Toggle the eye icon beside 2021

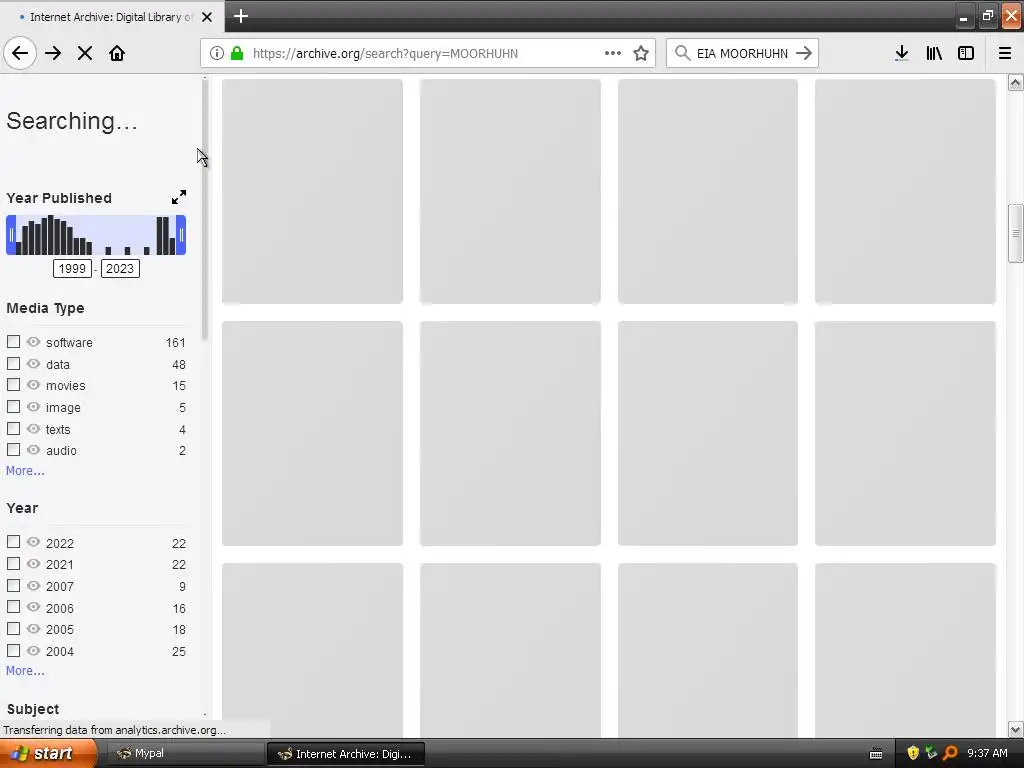click(33, 564)
